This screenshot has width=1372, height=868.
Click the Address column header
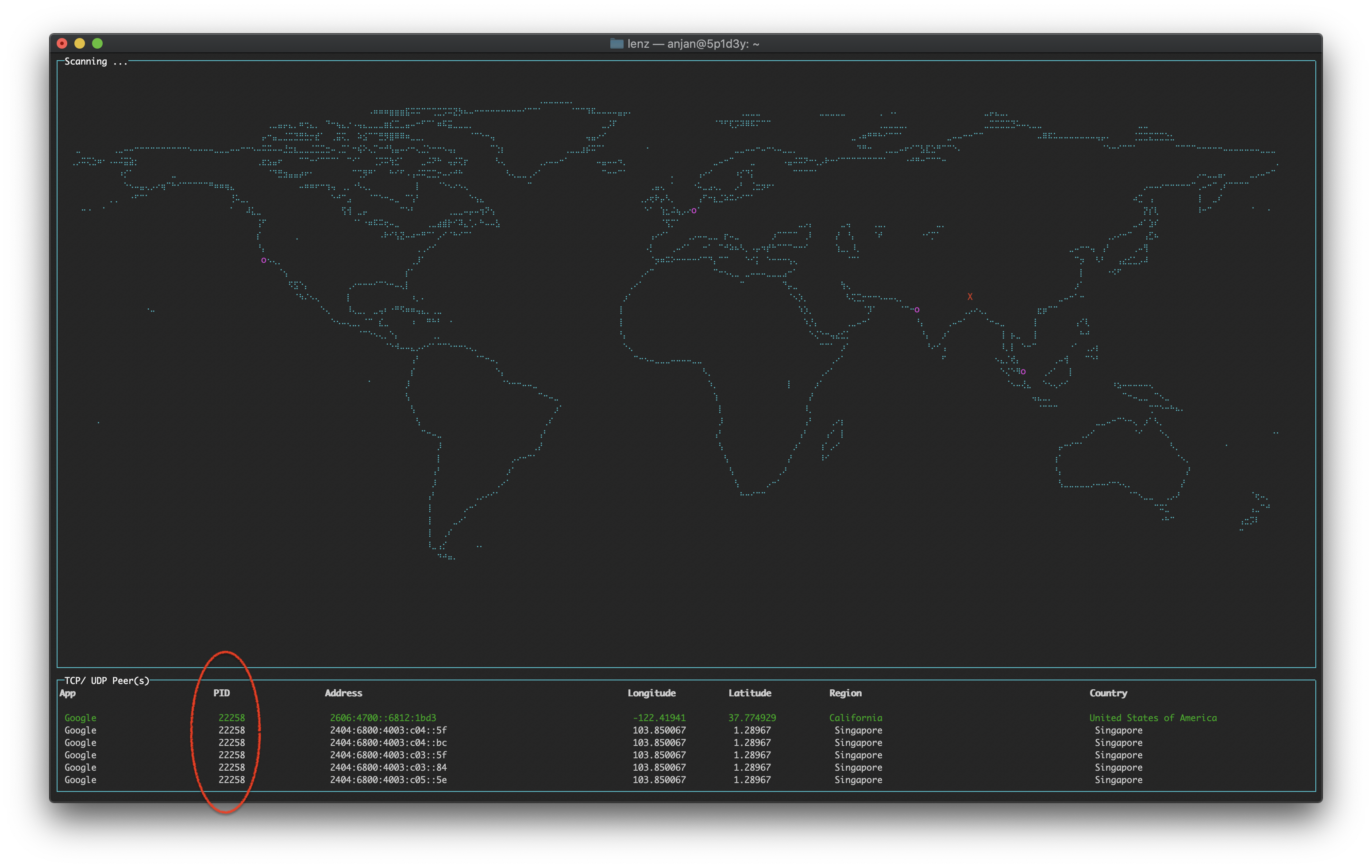(343, 693)
